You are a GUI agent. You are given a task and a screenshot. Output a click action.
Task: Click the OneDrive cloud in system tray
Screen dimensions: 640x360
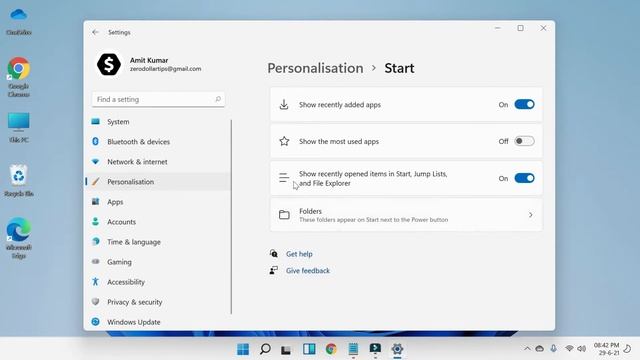540,349
